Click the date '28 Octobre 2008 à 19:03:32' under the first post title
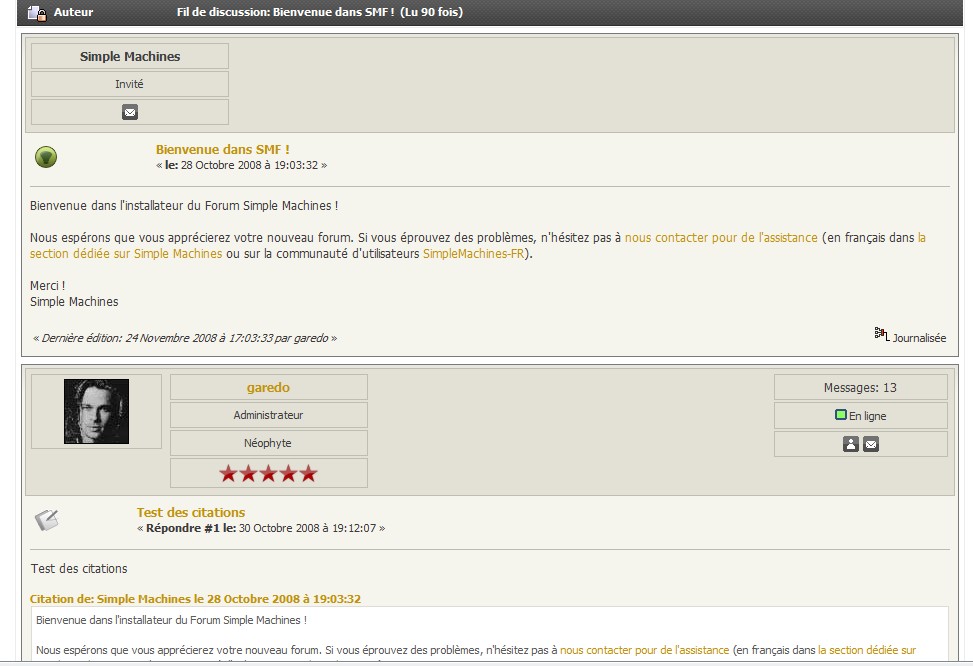 [249, 165]
